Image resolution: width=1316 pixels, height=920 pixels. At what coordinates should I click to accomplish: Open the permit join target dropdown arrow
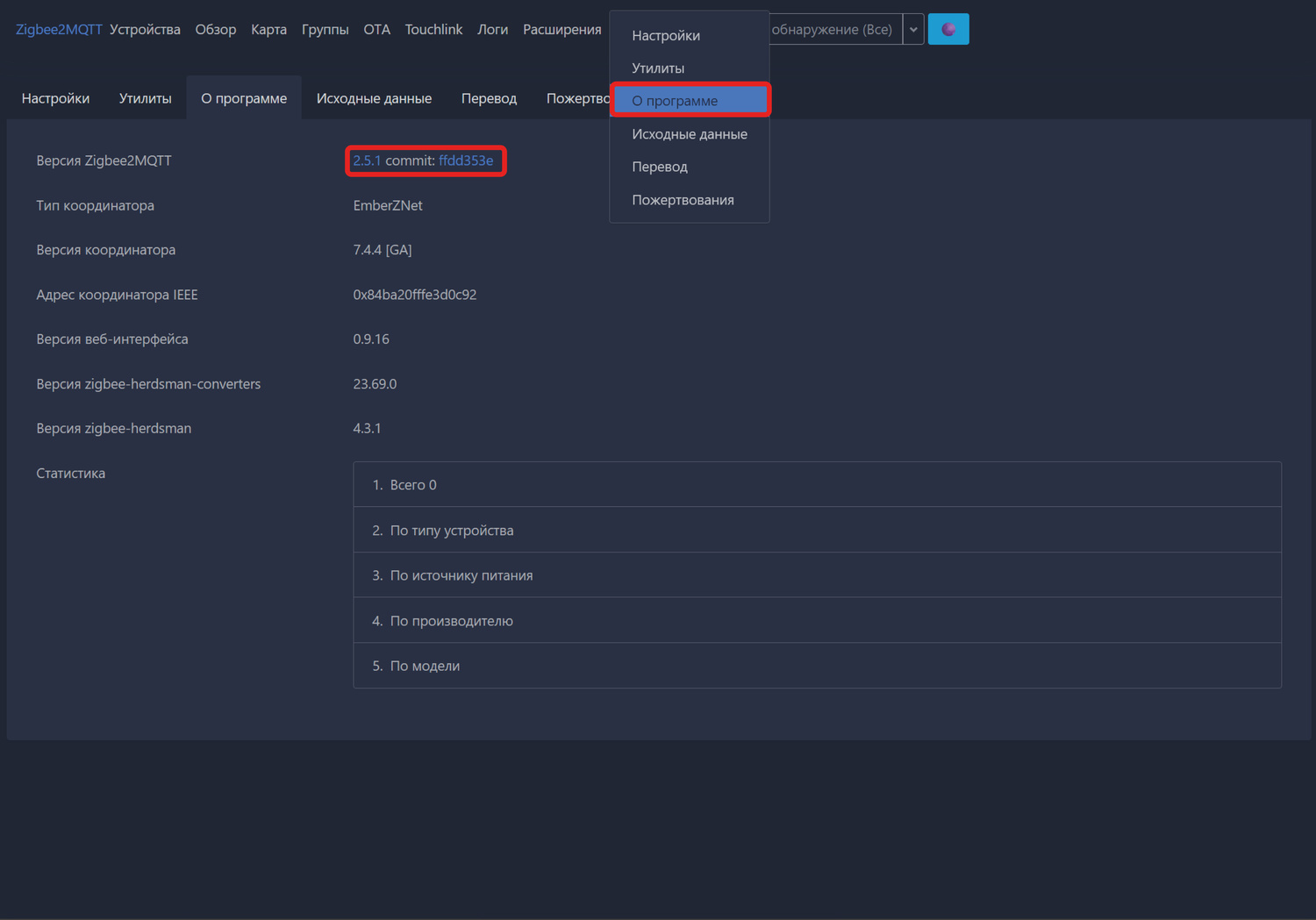pyautogui.click(x=913, y=29)
